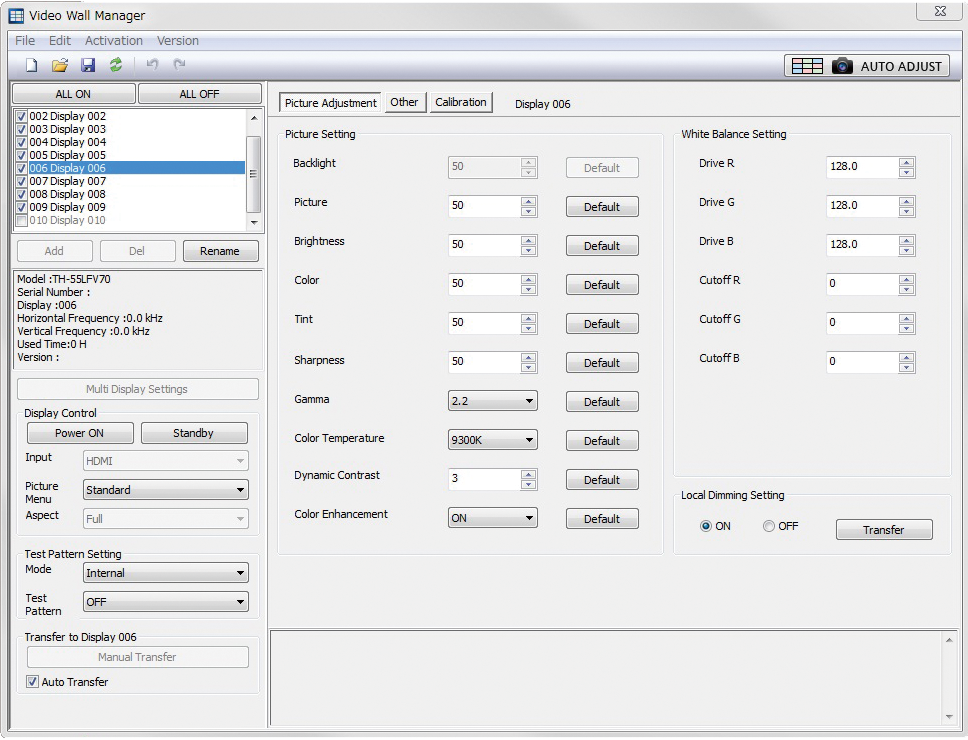This screenshot has height=740, width=968.
Task: Click the New file toolbar icon
Action: (x=31, y=65)
